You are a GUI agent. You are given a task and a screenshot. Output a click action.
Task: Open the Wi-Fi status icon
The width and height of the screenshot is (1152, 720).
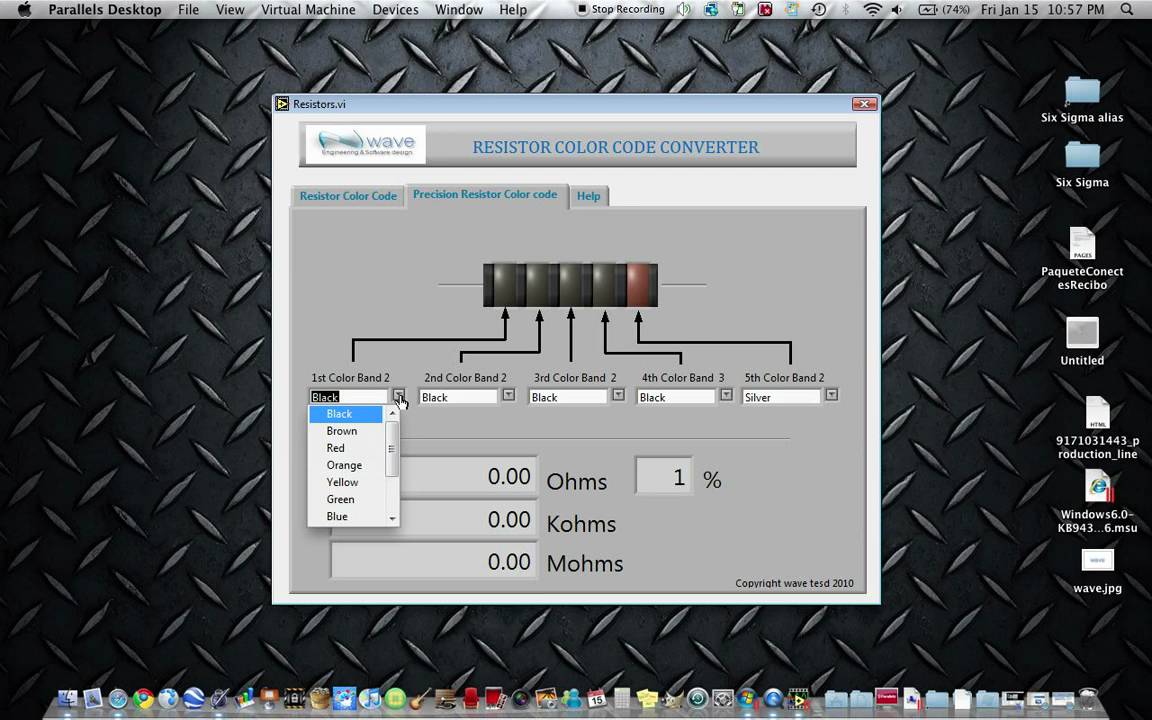click(x=872, y=10)
